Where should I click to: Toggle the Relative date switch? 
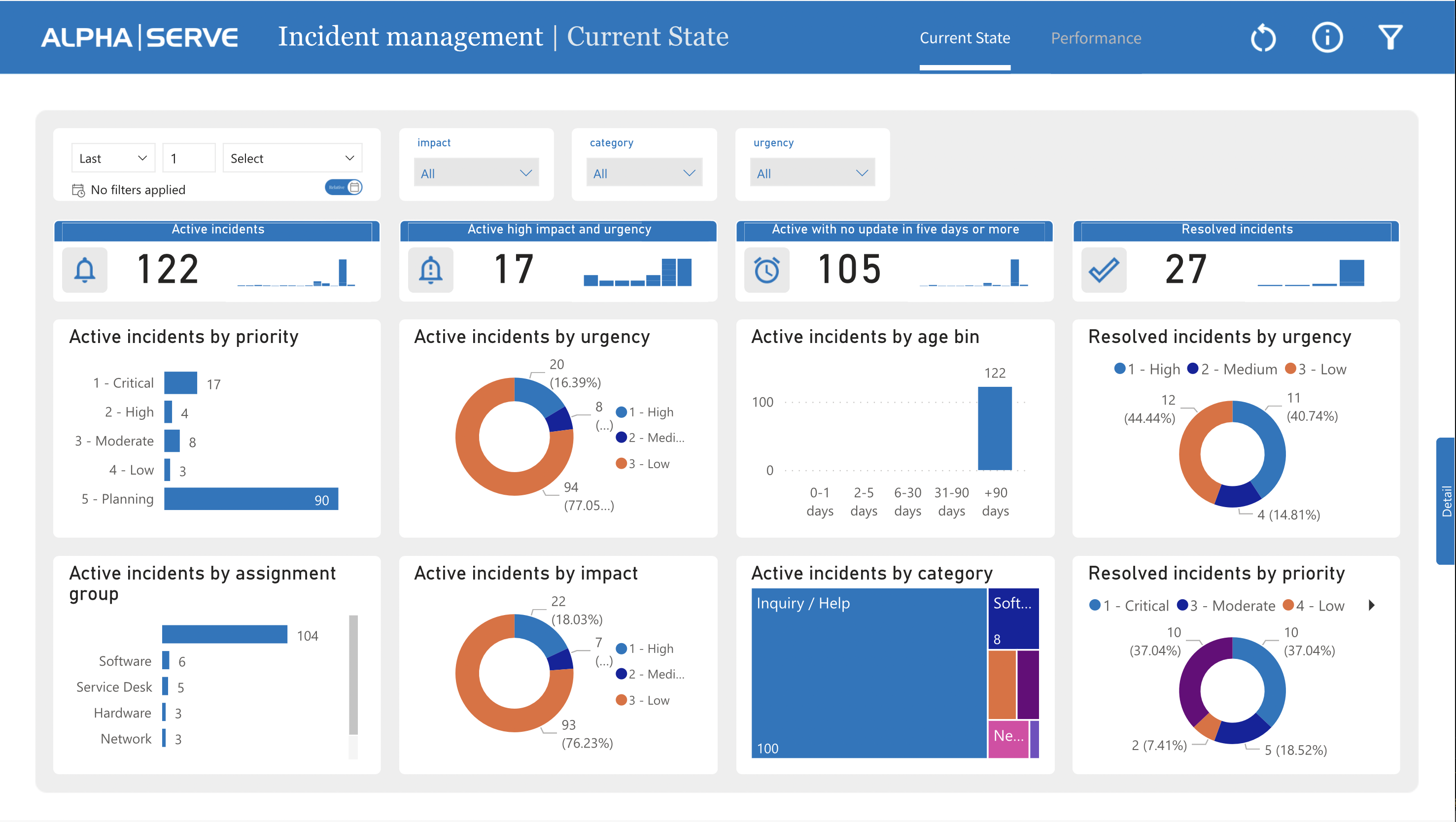coord(344,188)
